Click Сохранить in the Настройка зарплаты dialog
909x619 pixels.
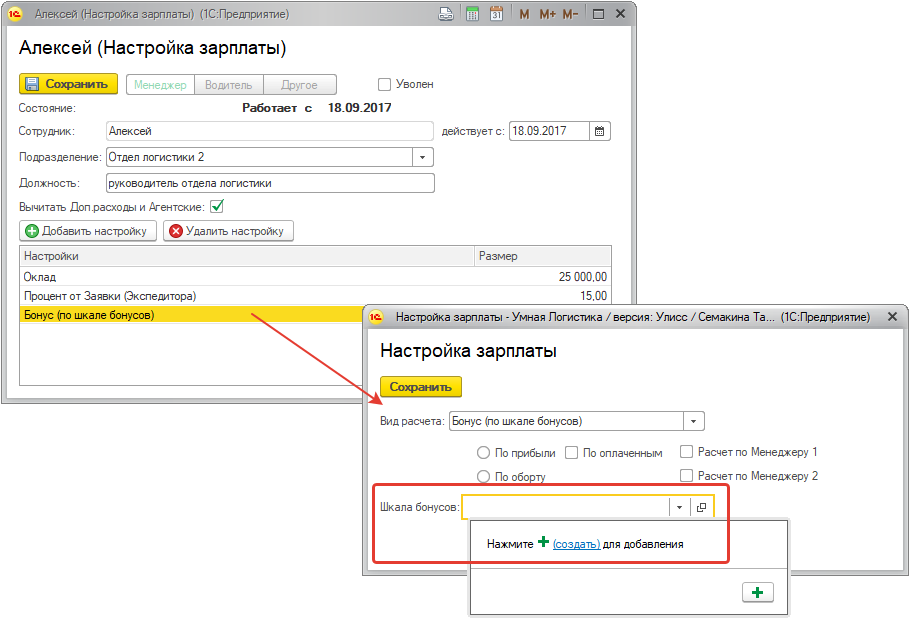pyautogui.click(x=421, y=387)
